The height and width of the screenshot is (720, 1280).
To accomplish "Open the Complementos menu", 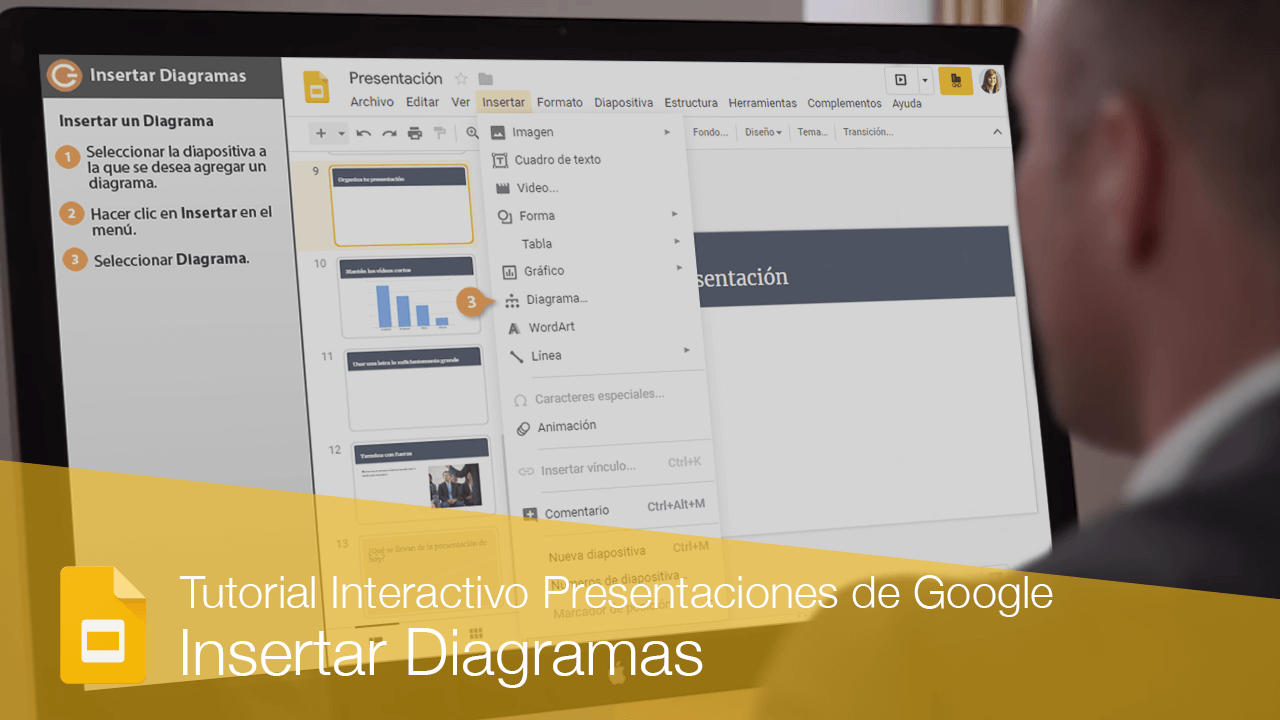I will [x=845, y=103].
